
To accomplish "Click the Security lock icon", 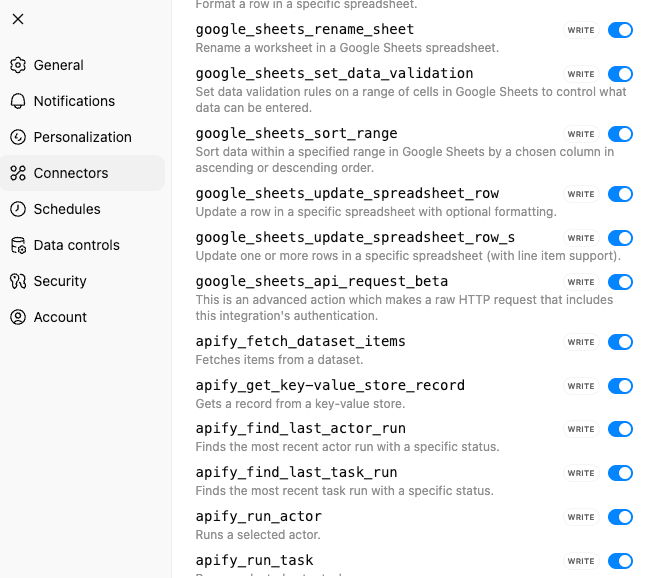I will (x=18, y=281).
